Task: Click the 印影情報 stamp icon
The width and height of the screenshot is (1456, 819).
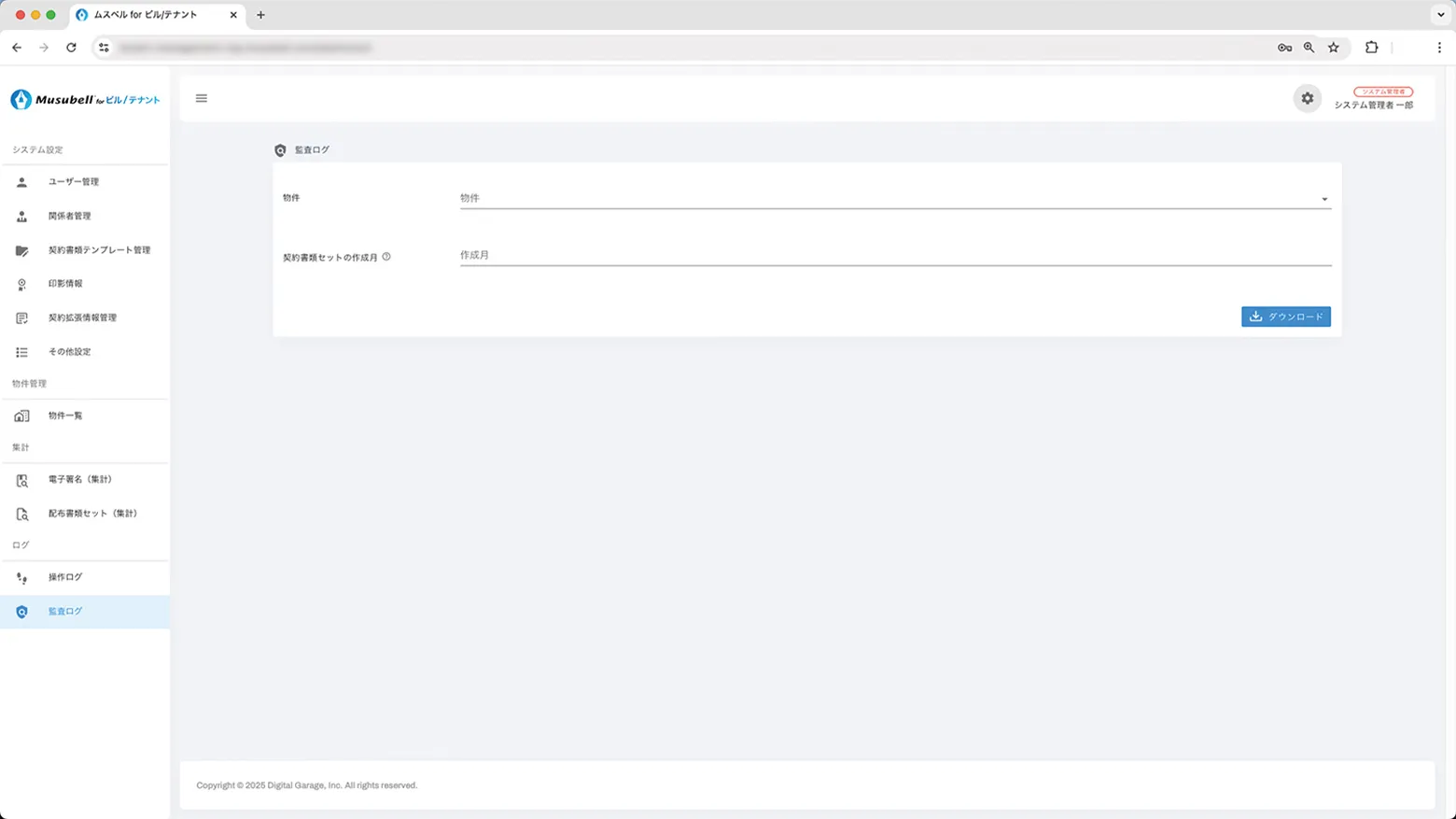Action: [x=21, y=284]
